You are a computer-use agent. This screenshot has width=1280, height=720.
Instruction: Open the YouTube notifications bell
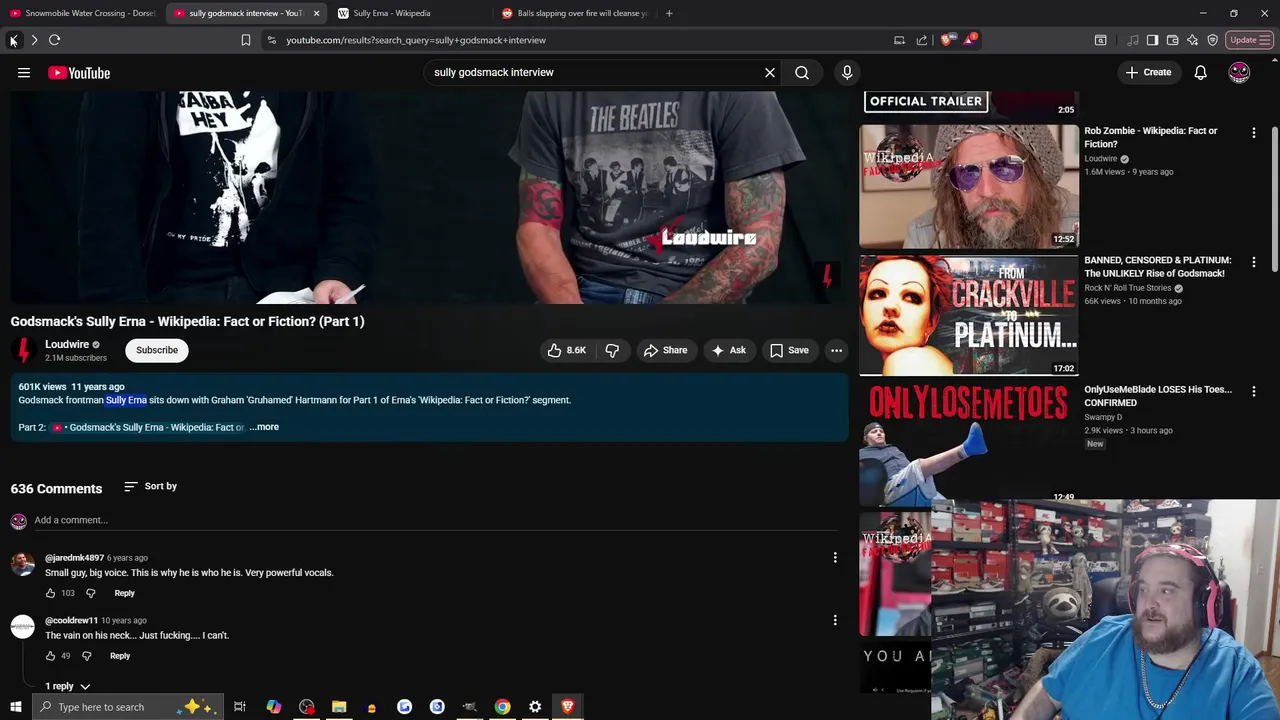pyautogui.click(x=1200, y=72)
